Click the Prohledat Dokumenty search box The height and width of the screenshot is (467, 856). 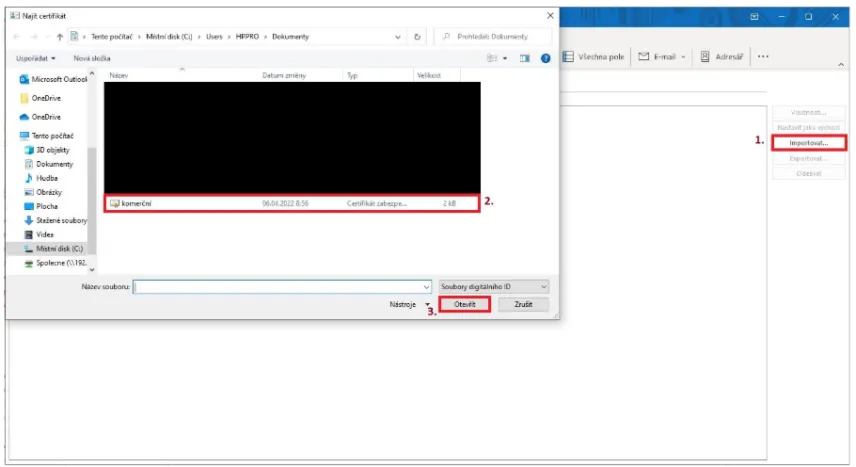493,37
